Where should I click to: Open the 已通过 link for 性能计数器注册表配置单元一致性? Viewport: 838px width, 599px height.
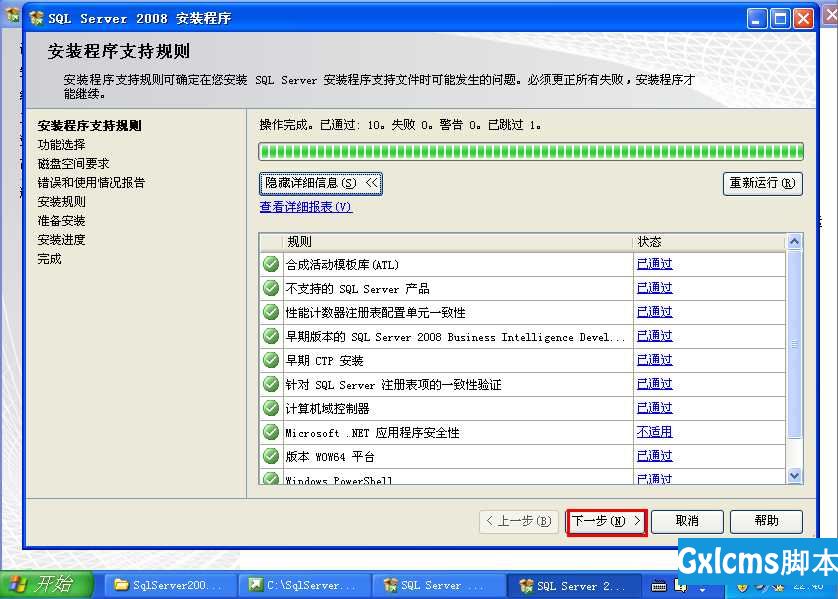coord(654,312)
